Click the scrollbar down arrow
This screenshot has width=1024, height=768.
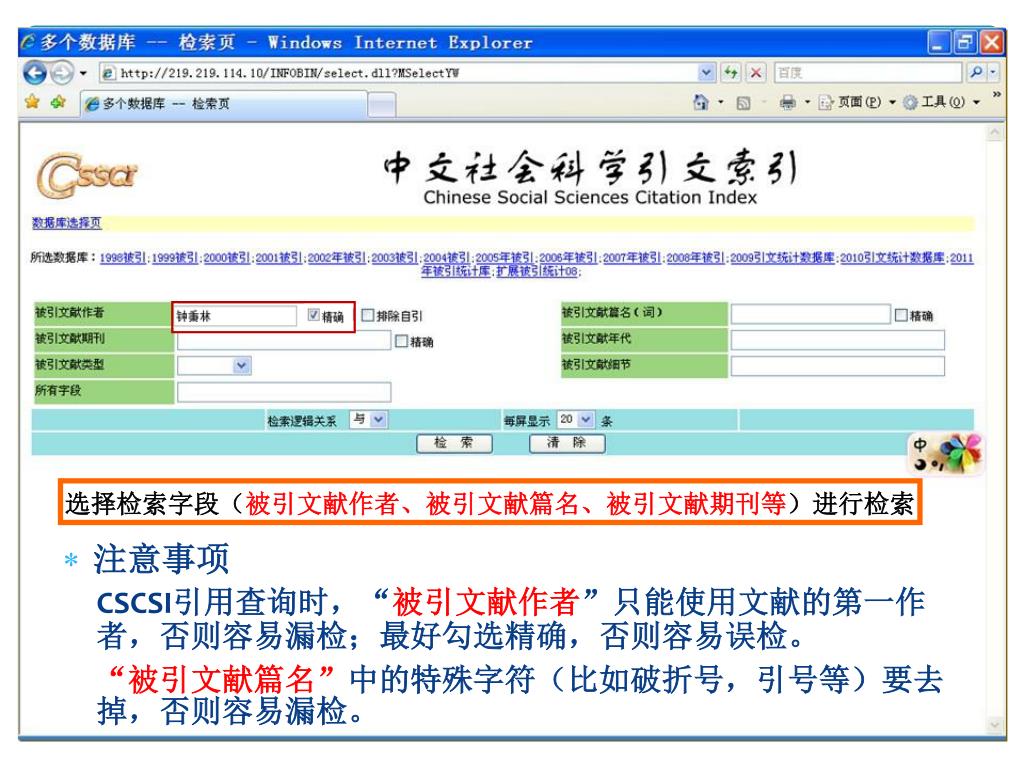tap(995, 724)
